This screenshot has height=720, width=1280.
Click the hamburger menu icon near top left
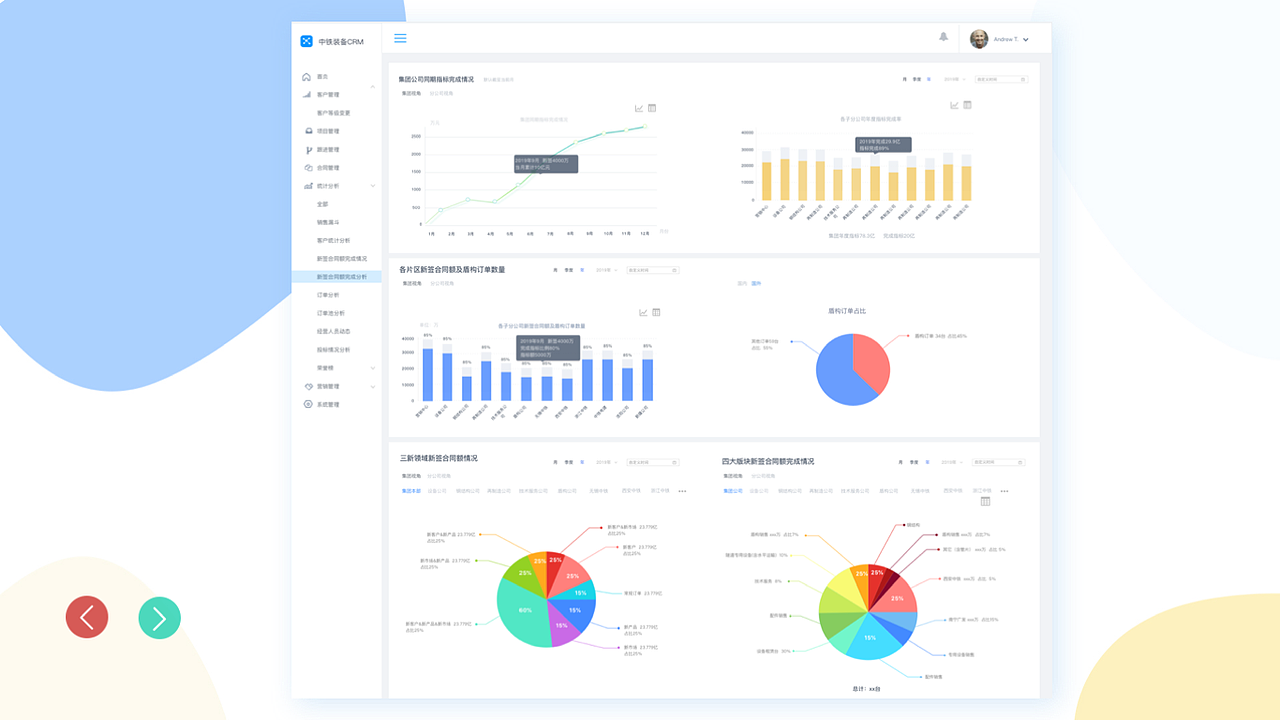[x=400, y=38]
